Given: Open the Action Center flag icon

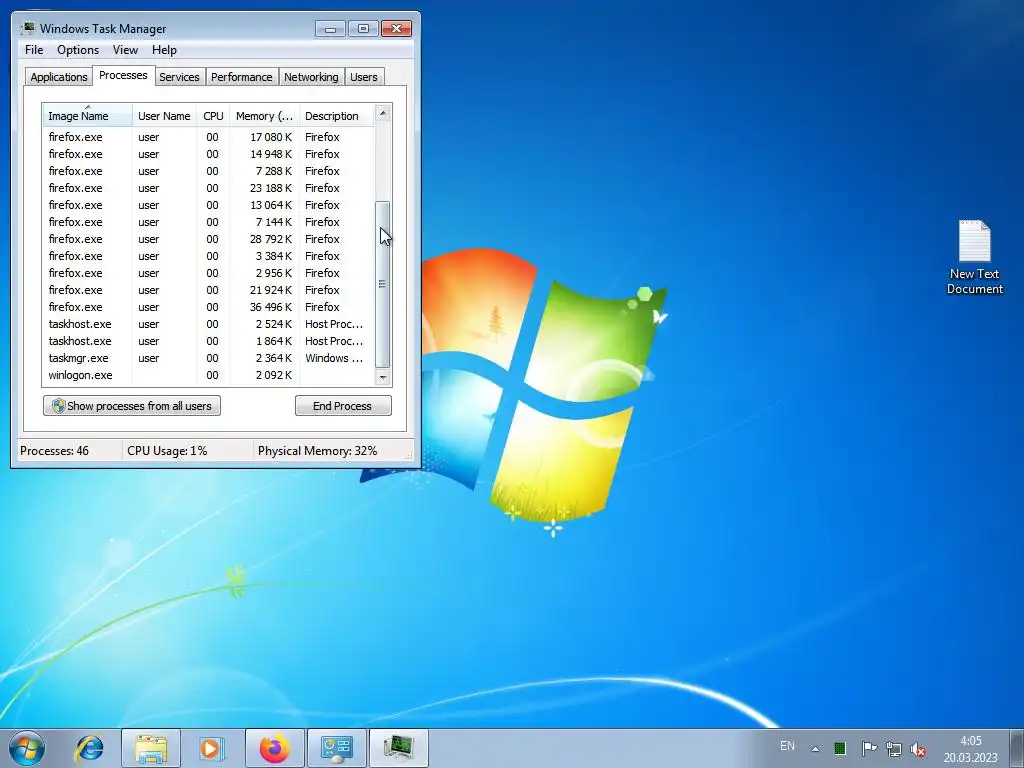Looking at the screenshot, I should point(869,748).
